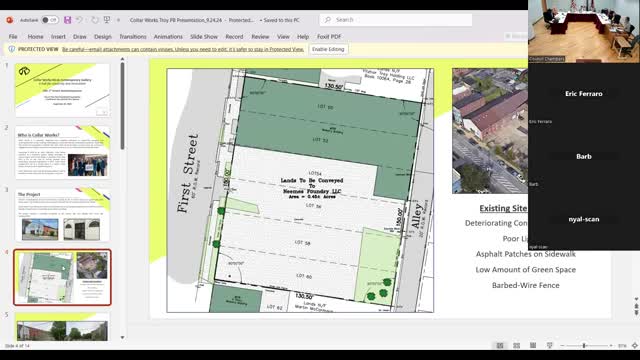Click the Redo arrow icon
Viewport: 640px width, 360px height.
(95, 20)
